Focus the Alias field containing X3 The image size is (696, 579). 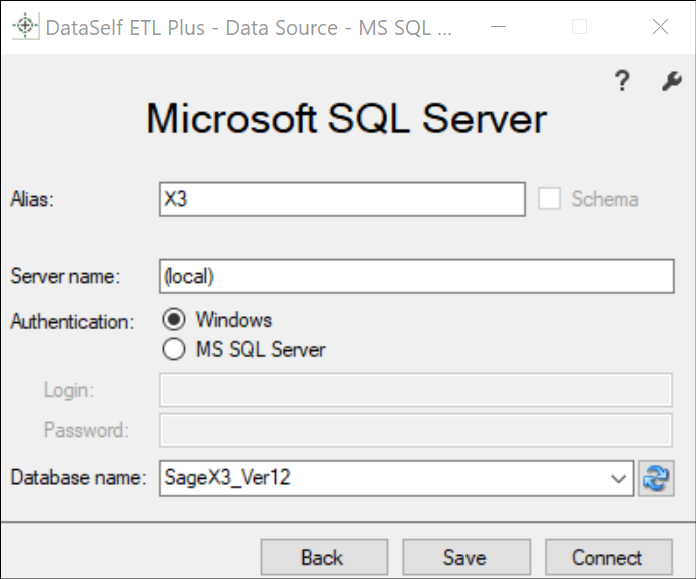tap(341, 199)
